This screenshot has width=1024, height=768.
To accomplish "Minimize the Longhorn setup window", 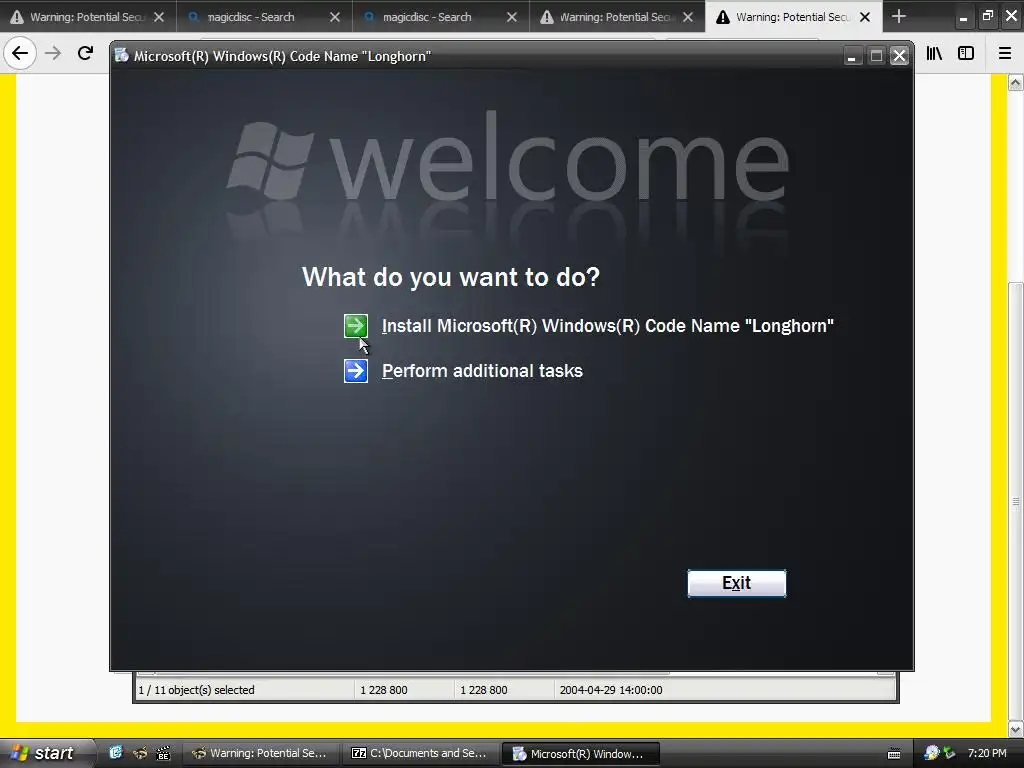I will pos(852,56).
